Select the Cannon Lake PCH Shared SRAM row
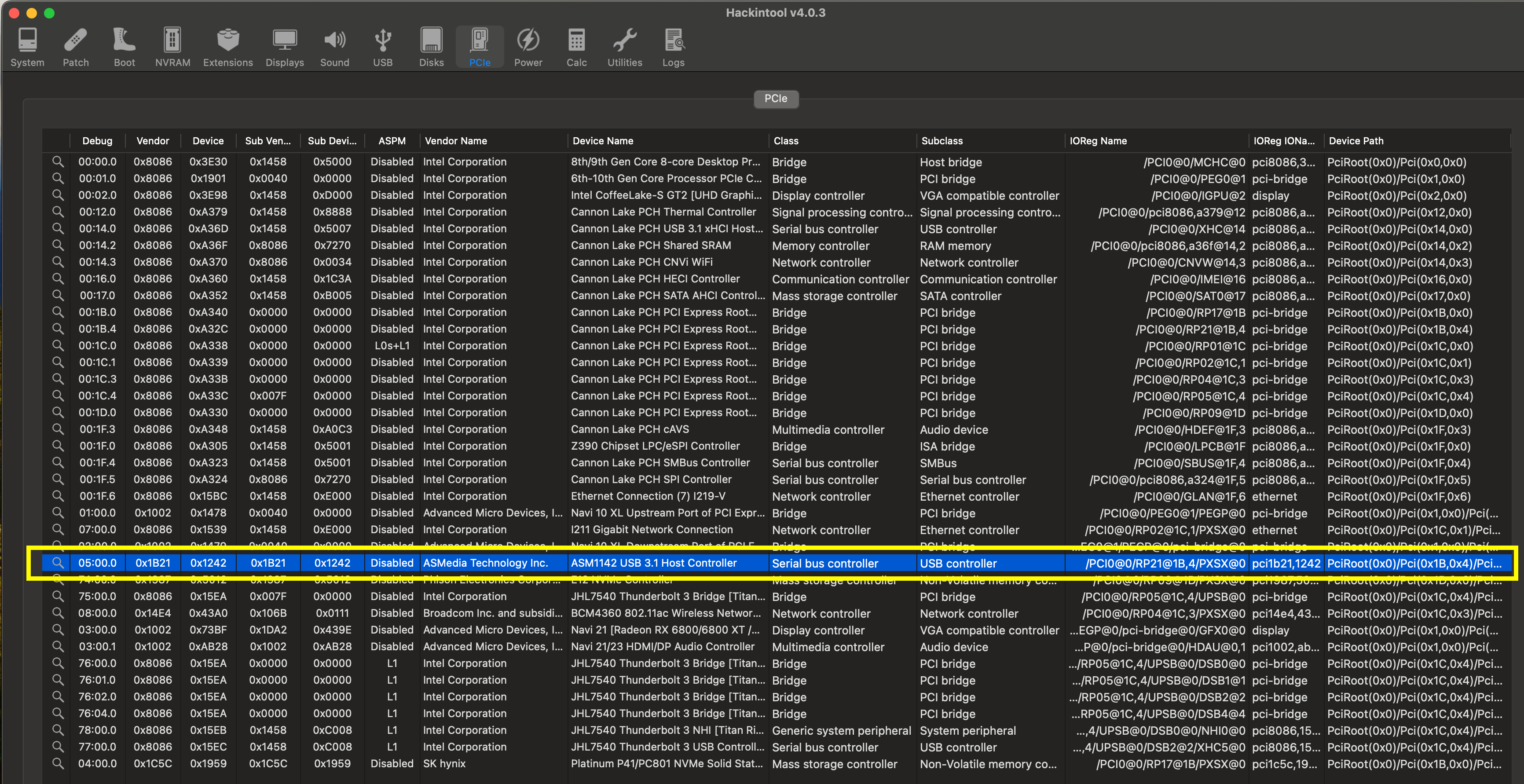 click(x=776, y=245)
